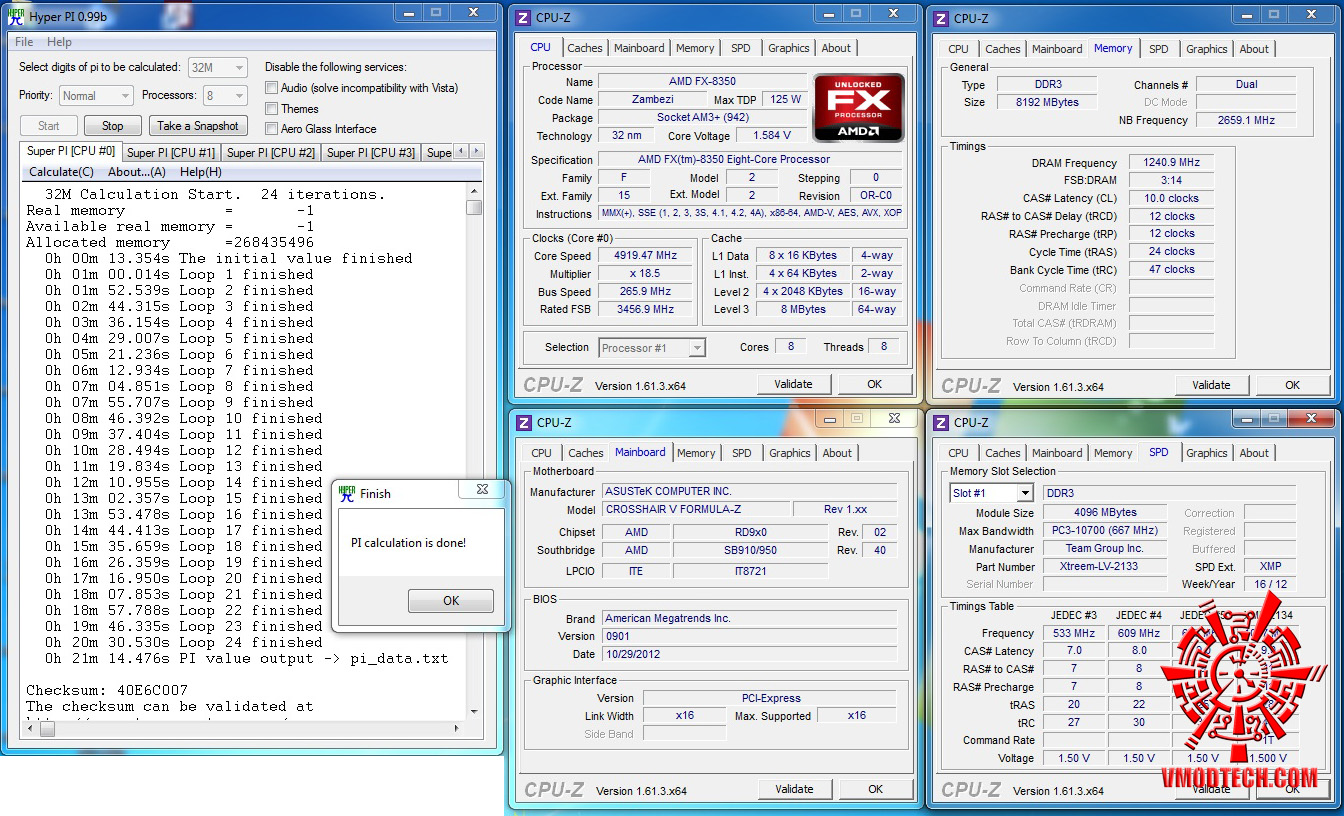Expand the Priority Normal dropdown
This screenshot has width=1344, height=816.
[x=96, y=96]
